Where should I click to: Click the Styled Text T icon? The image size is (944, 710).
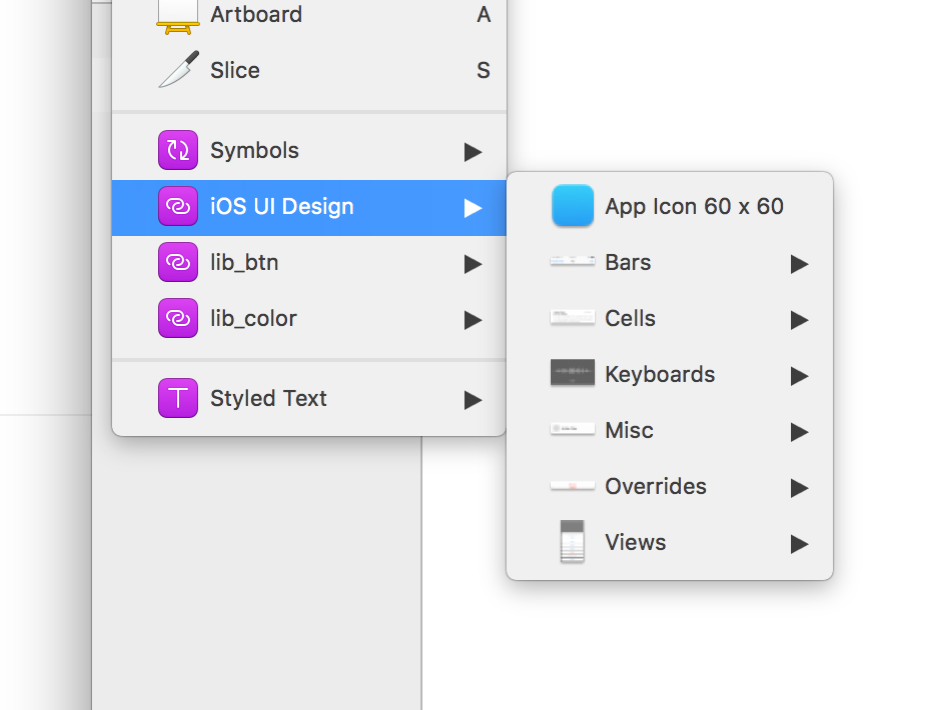coord(178,398)
